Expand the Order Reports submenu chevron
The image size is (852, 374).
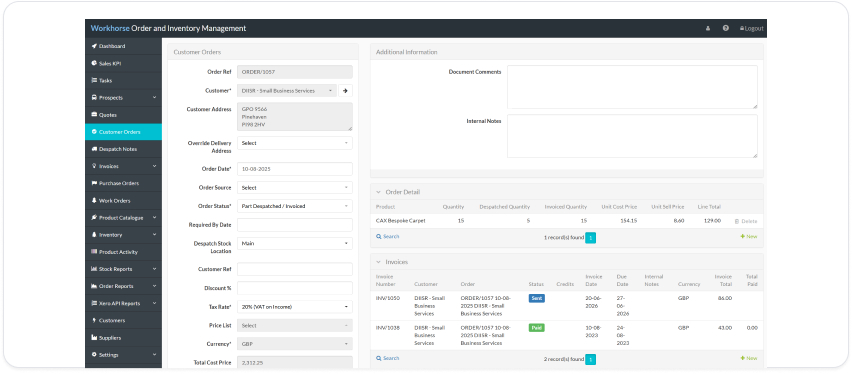click(154, 286)
